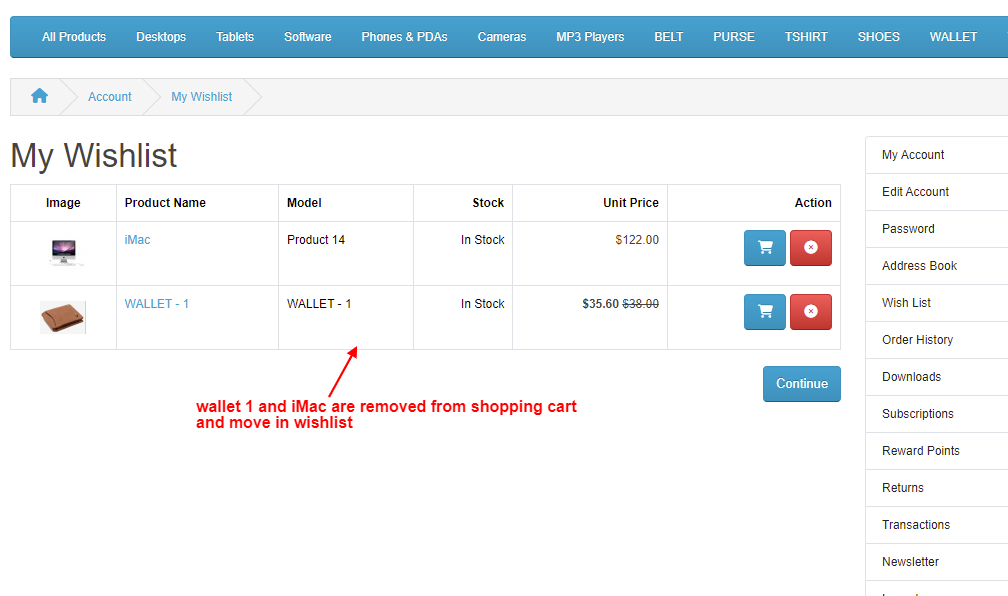
Task: Open Wish List in sidebar
Action: pyautogui.click(x=937, y=303)
